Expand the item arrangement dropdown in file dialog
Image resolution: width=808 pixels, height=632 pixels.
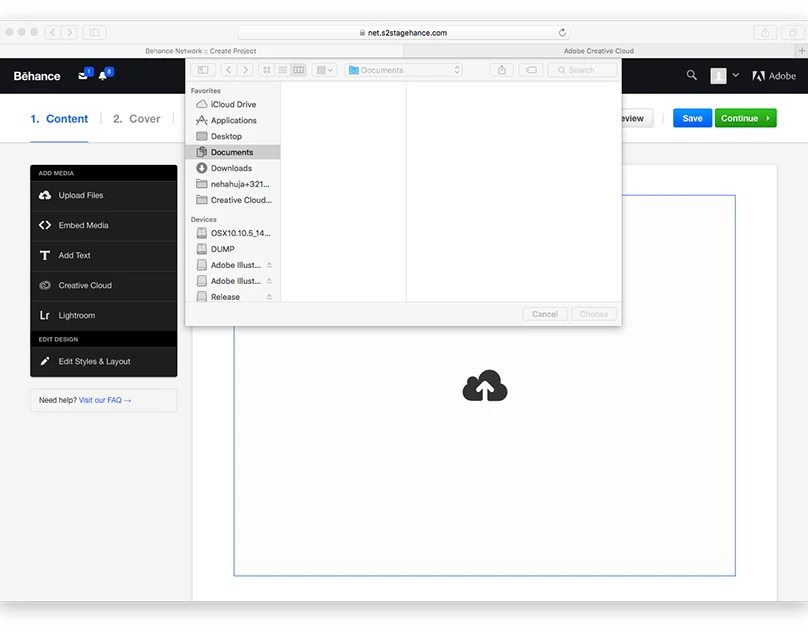324,70
